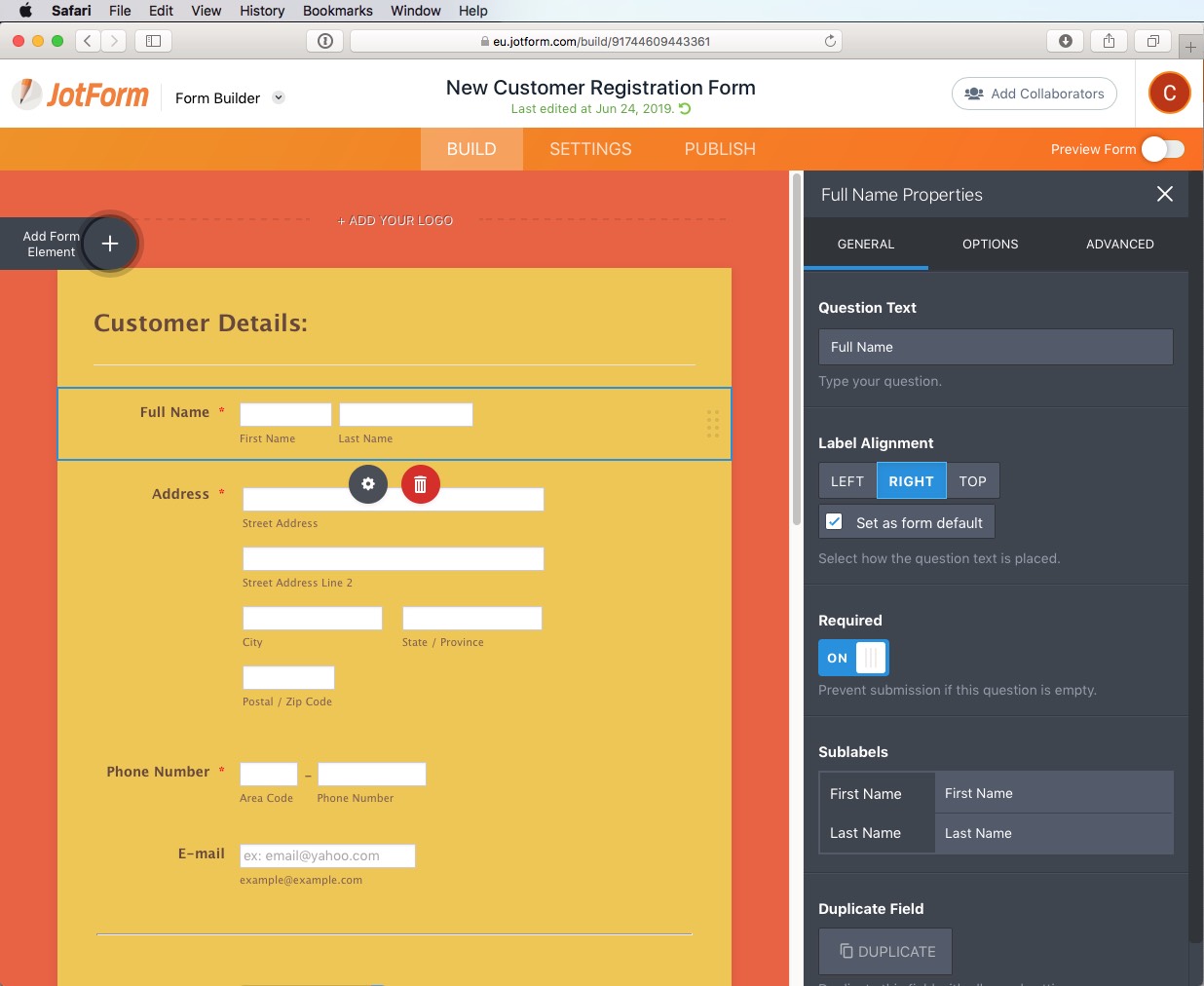
Task: Click the DUPLICATE field button
Action: 885,951
